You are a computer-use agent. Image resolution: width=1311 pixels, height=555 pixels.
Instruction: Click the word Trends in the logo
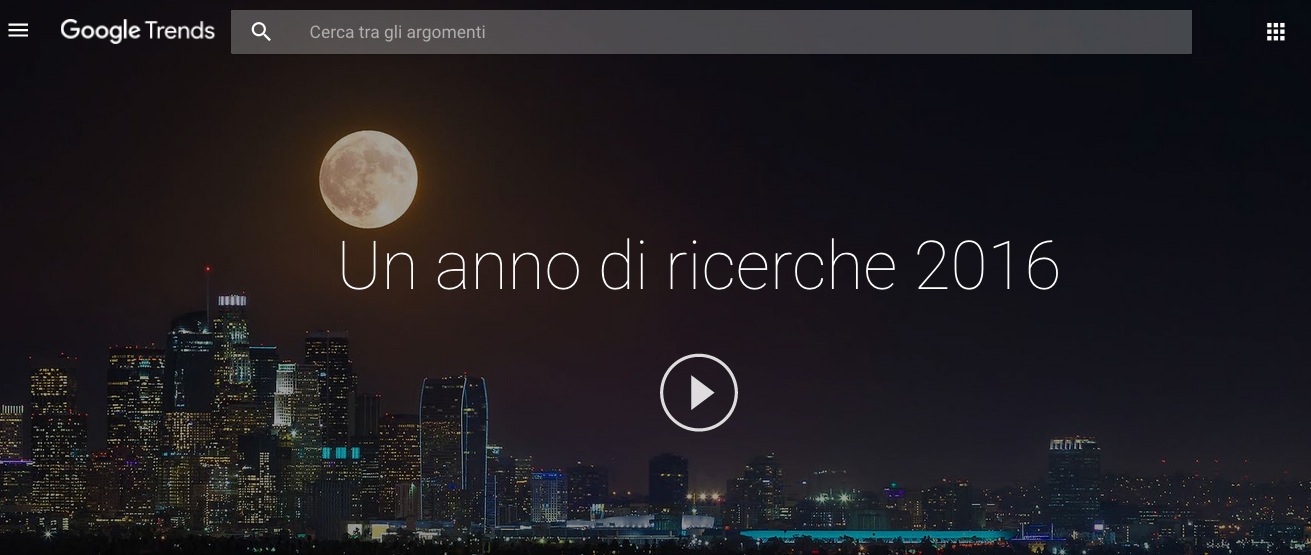[180, 31]
